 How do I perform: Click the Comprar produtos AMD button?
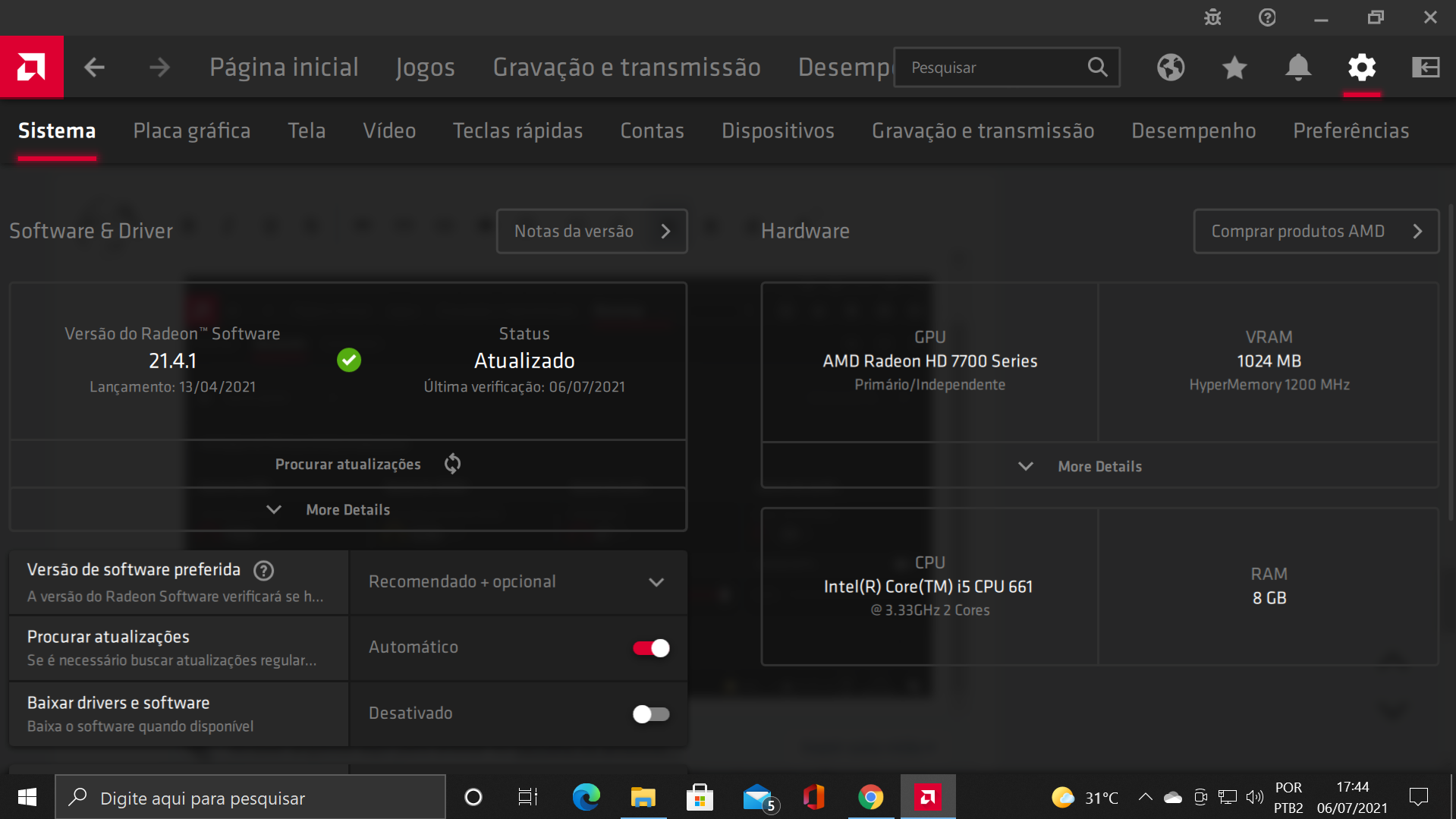click(x=1316, y=232)
